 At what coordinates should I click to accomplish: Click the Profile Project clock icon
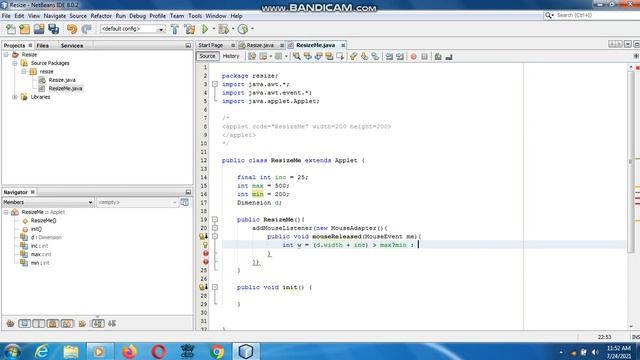243,29
